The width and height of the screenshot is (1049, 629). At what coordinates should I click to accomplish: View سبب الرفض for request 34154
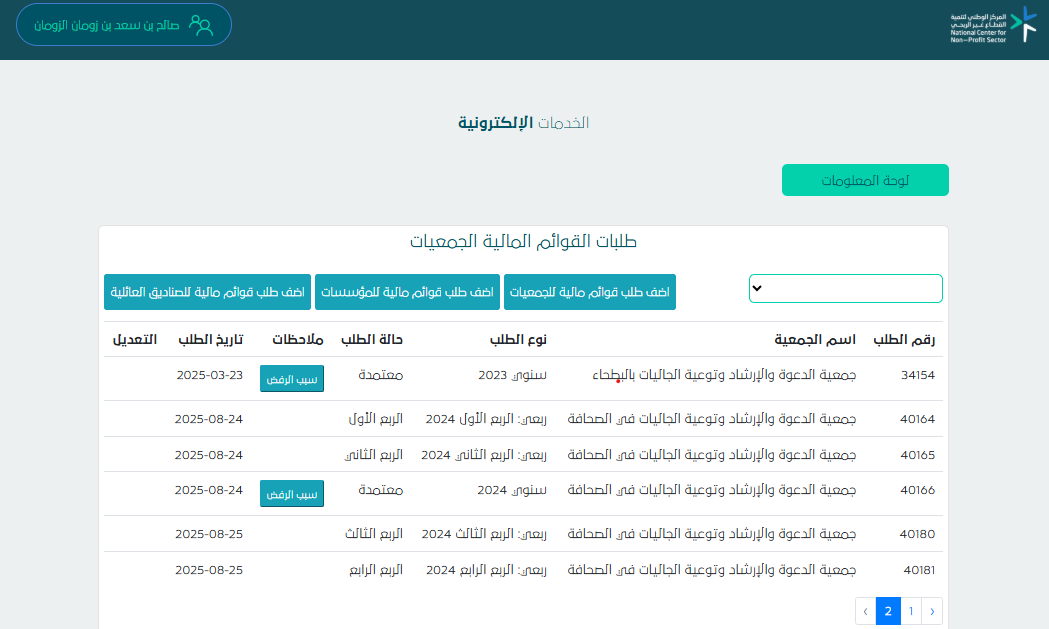[x=292, y=378]
